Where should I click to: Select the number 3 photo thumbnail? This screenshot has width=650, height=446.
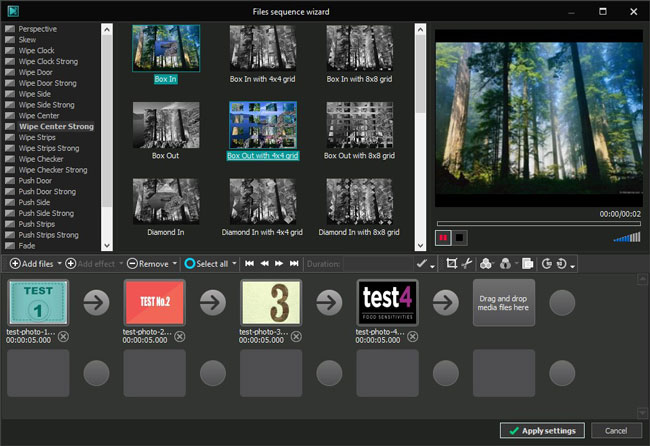pos(271,302)
